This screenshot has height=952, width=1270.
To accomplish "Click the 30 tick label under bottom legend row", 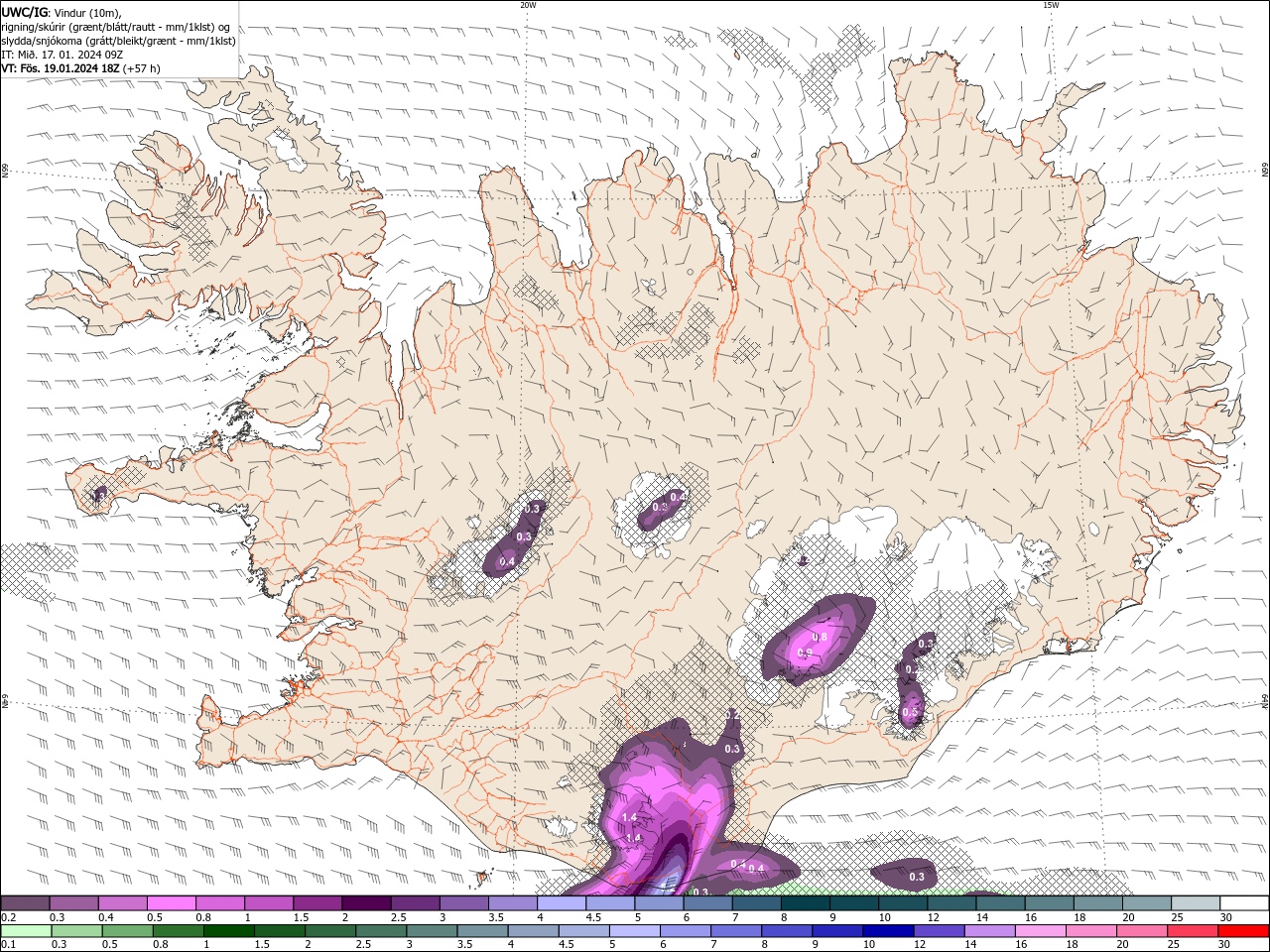I will pyautogui.click(x=1224, y=945).
